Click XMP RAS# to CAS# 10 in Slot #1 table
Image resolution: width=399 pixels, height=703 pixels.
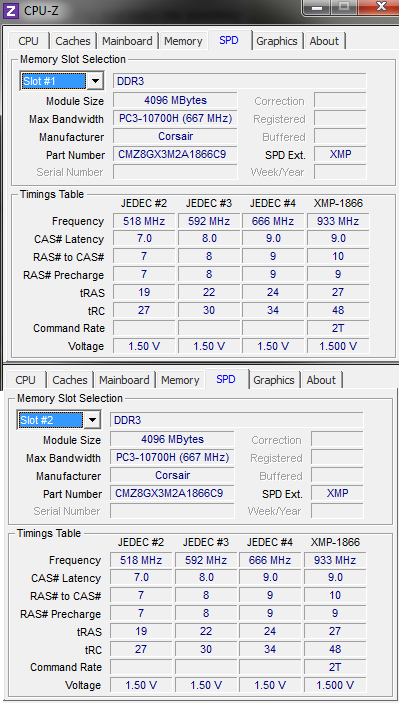tap(338, 256)
